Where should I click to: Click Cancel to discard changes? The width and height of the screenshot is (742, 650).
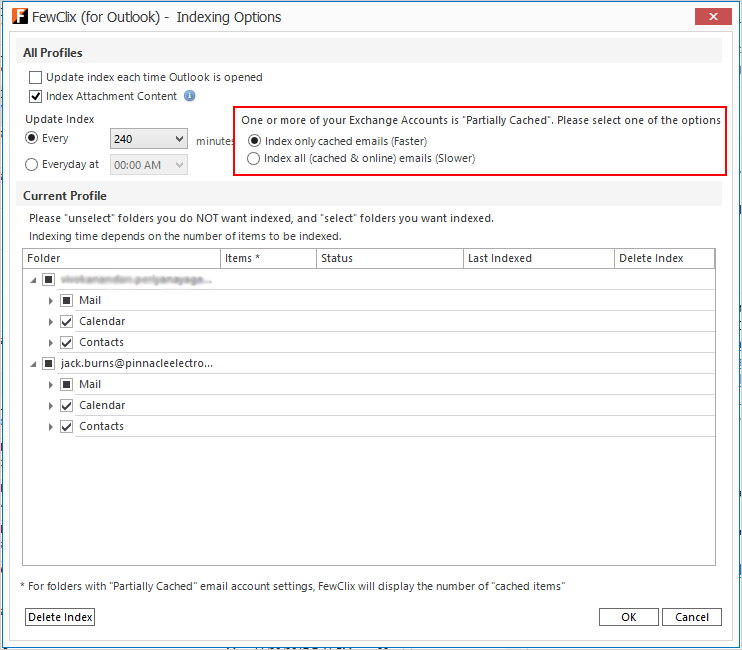[x=691, y=617]
